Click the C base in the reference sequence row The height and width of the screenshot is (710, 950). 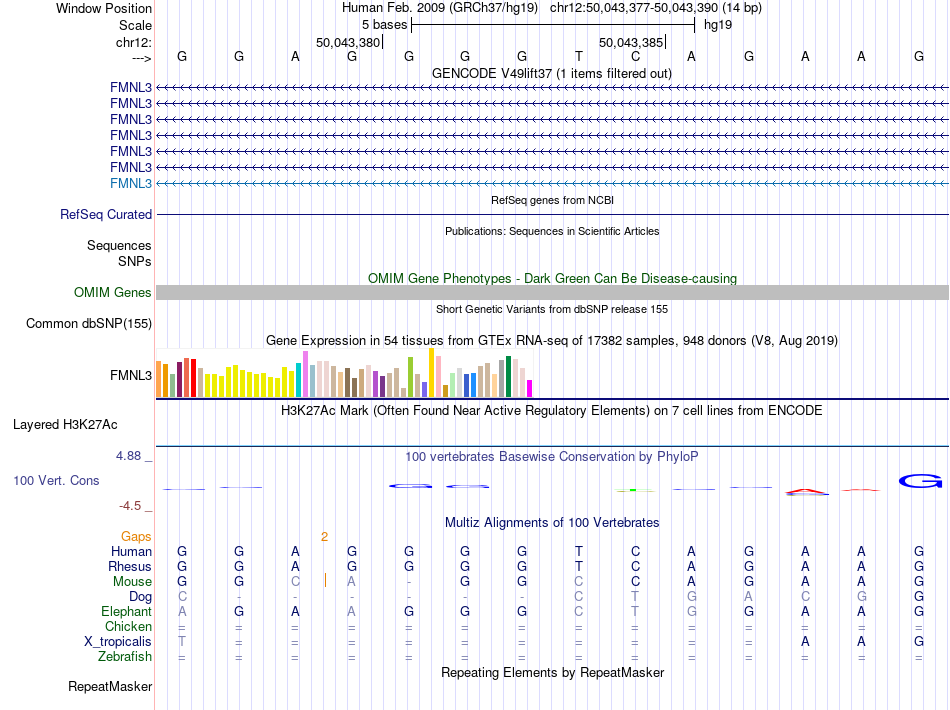(x=635, y=57)
